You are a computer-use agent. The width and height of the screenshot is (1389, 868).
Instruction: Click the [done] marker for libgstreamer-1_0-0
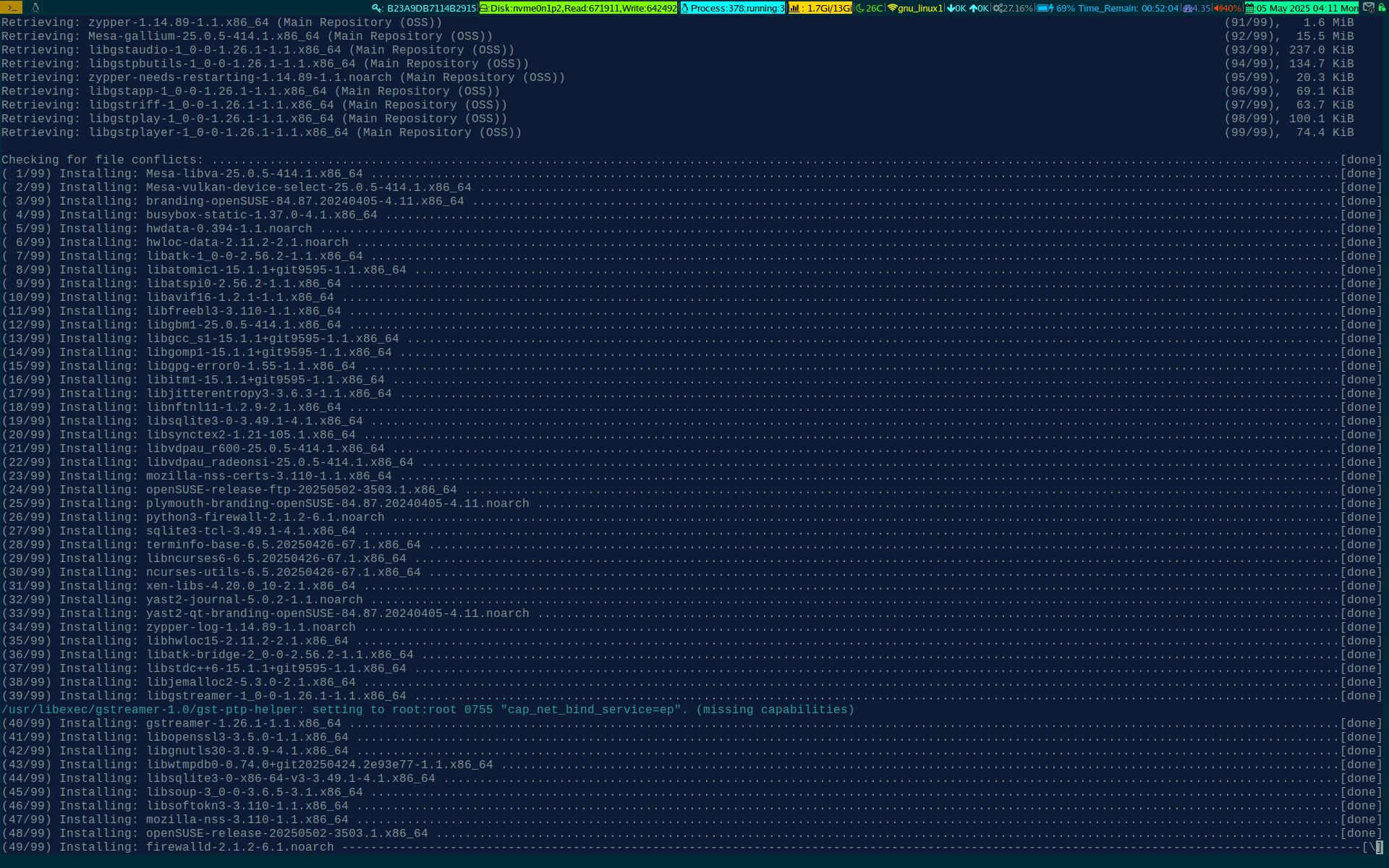coord(1361,696)
